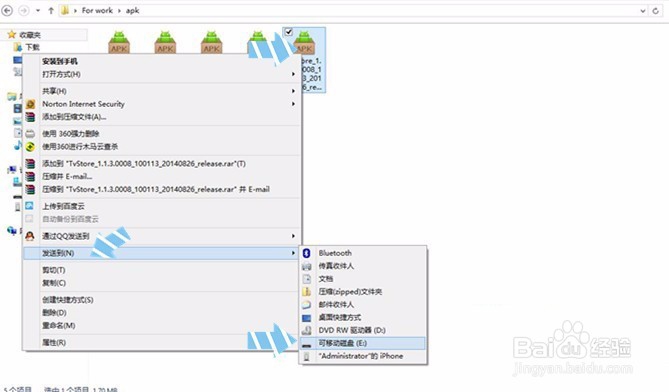Send file to Bluetooth
Image resolution: width=669 pixels, height=392 pixels.
click(363, 253)
